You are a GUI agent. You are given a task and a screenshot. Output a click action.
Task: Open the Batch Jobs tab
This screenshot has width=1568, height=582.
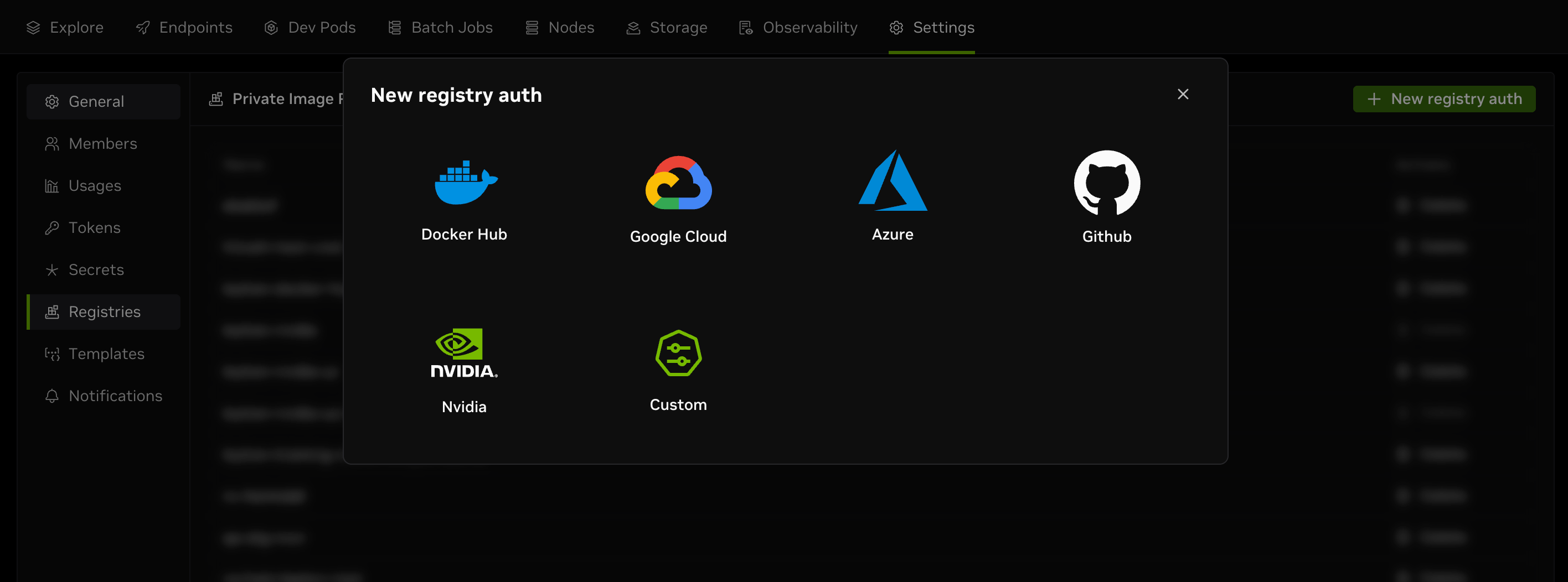point(440,27)
